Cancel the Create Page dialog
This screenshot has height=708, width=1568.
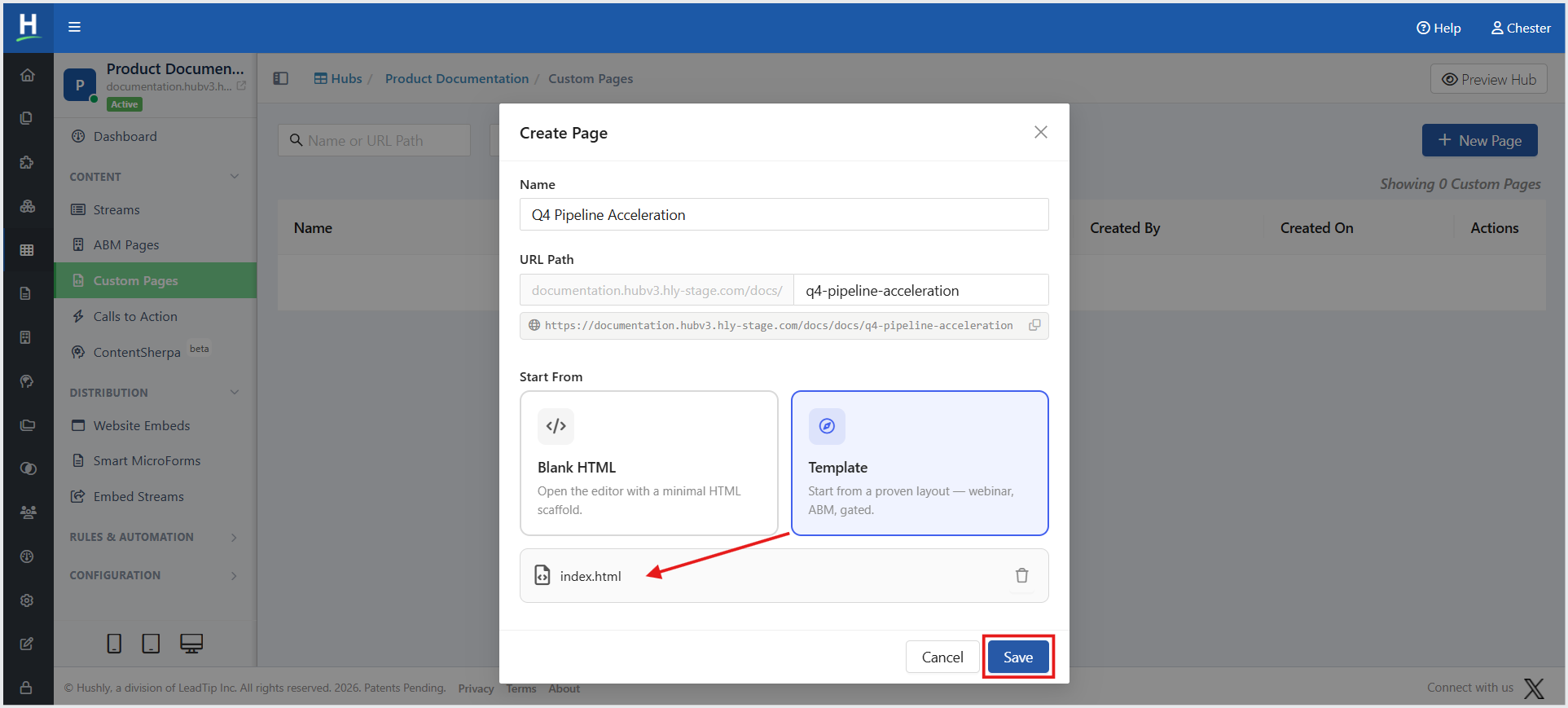click(942, 657)
